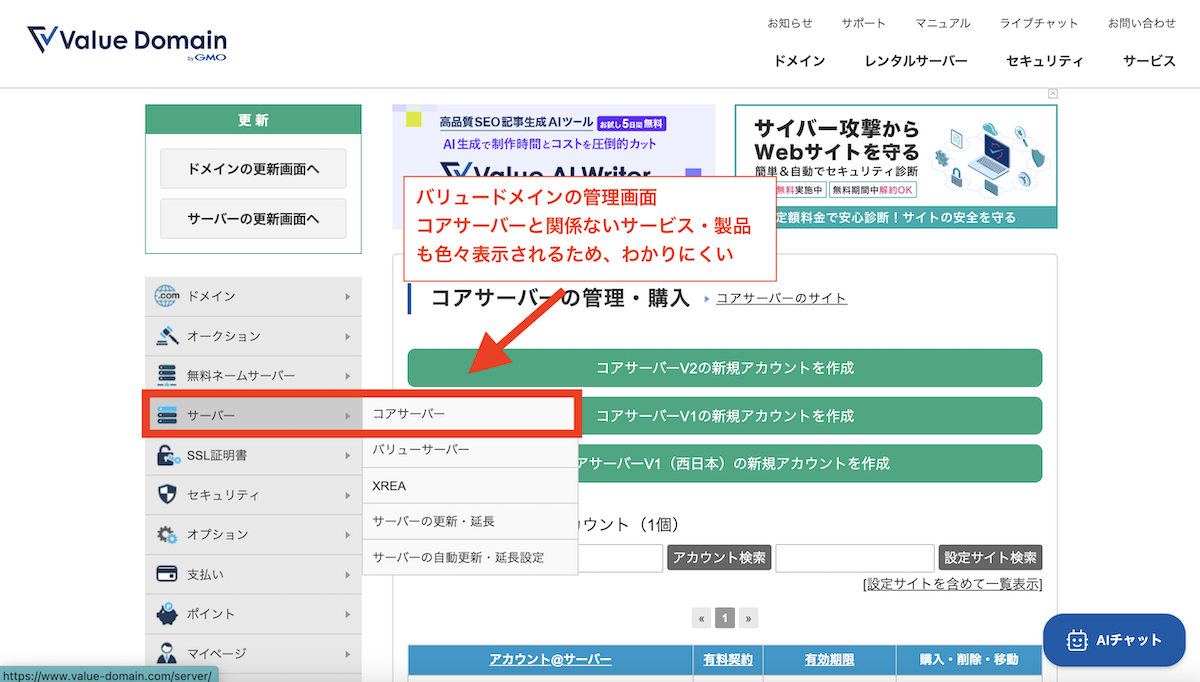Click the options gear icon
The height and width of the screenshot is (682, 1200).
(166, 534)
